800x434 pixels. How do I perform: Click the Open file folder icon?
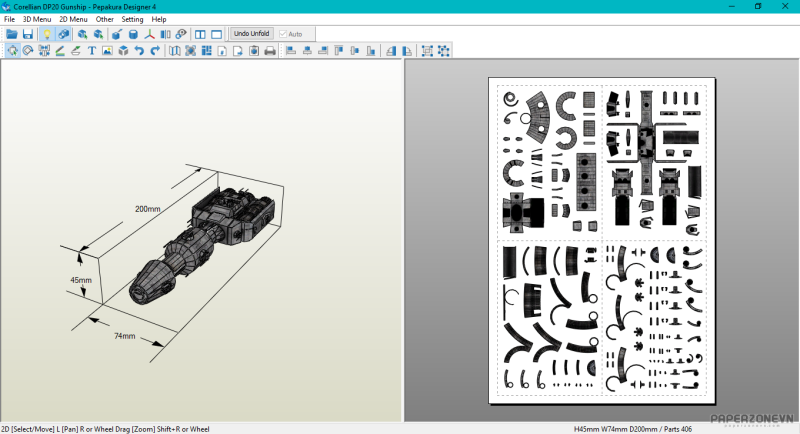point(12,34)
